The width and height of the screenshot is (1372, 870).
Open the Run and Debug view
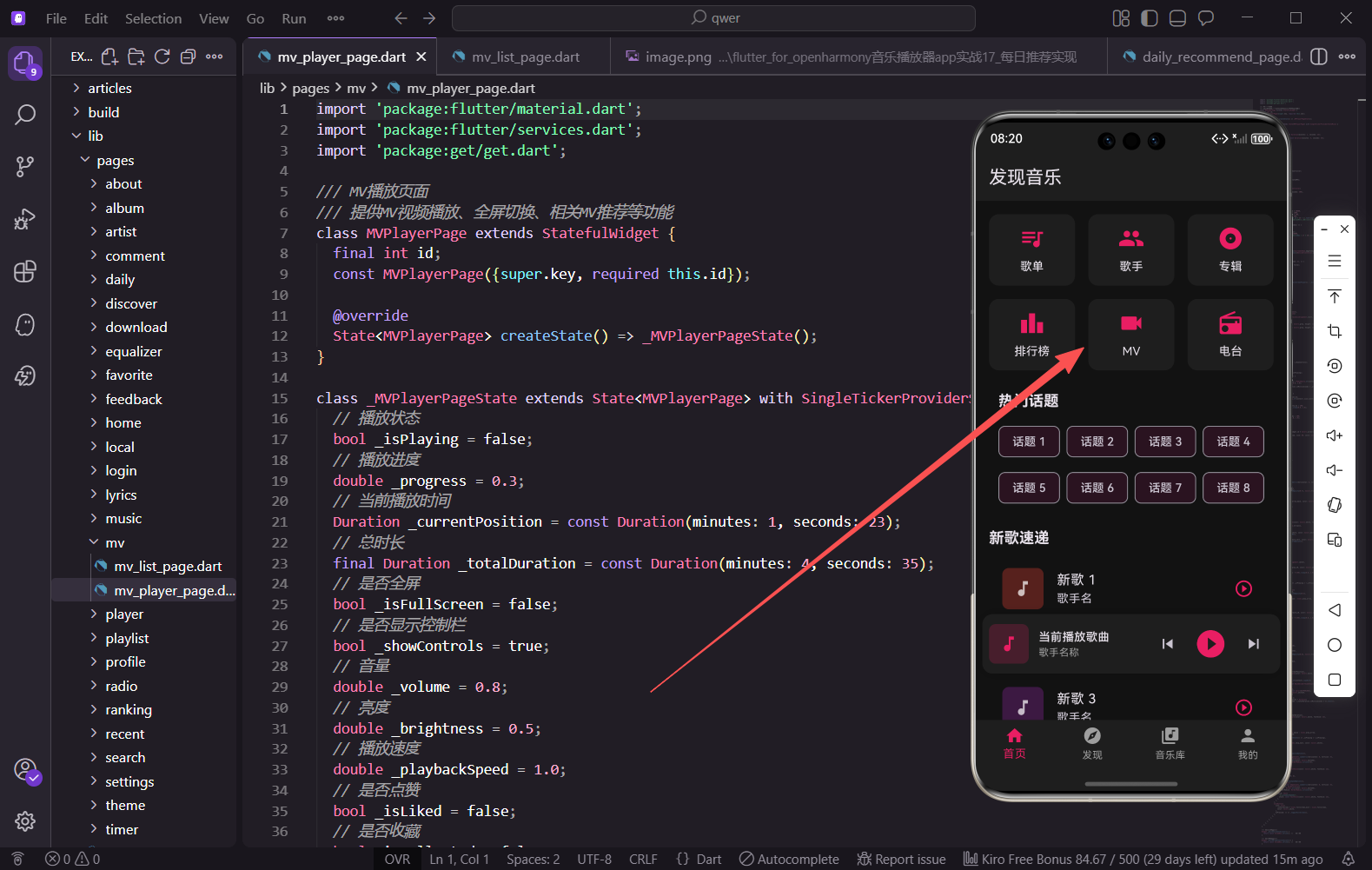coord(25,219)
